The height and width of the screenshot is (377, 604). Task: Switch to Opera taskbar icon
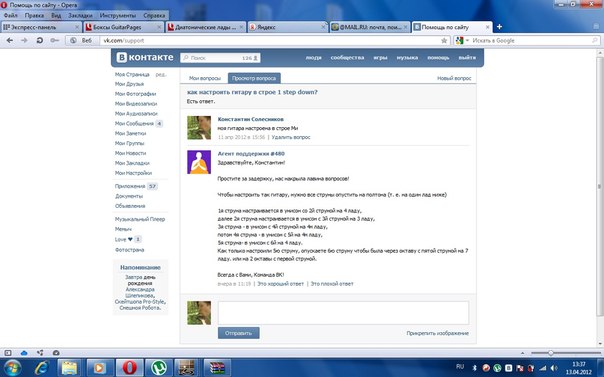129,368
